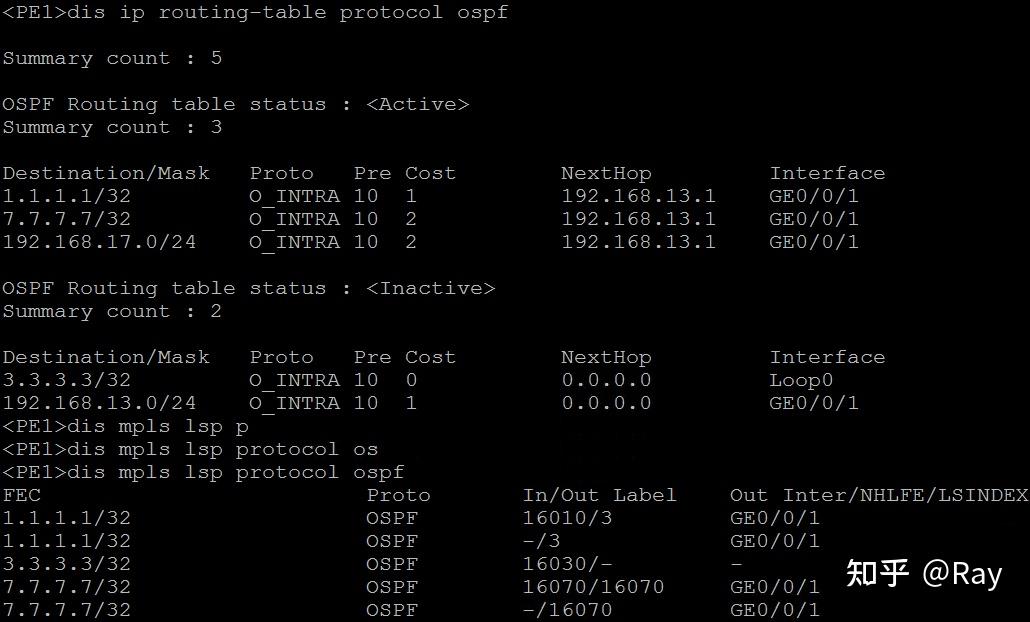Click the OSPF Routing table Inactive status line

pos(248,288)
